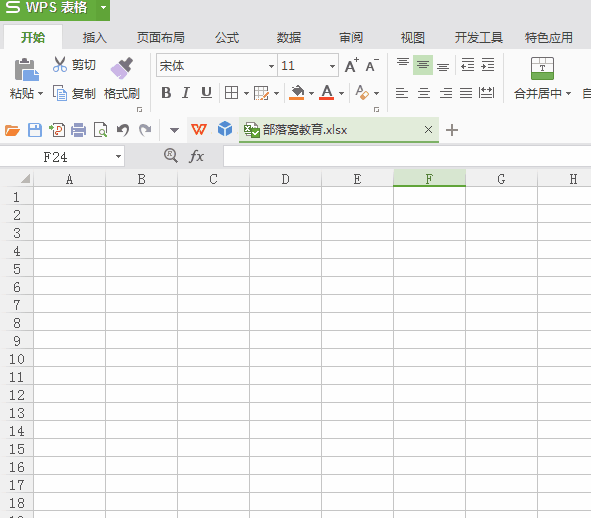Open the 公式 ribbon tab
Screen dimensions: 591x518
coord(227,37)
